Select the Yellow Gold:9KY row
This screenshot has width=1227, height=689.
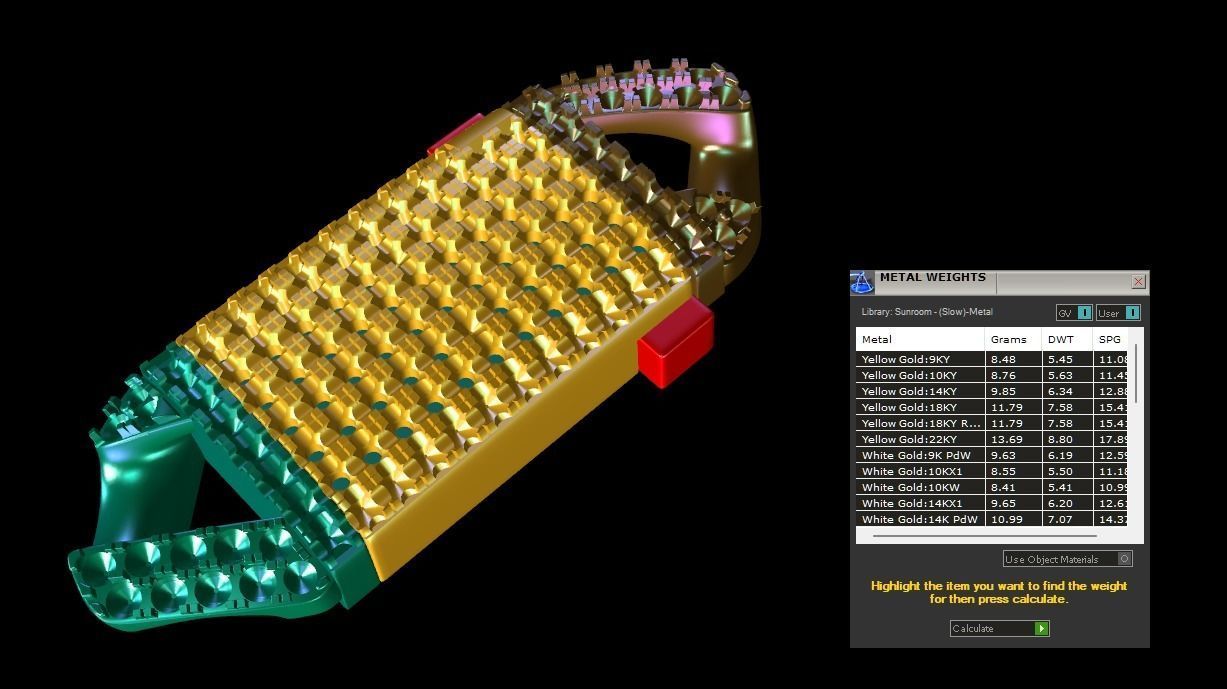pos(992,359)
